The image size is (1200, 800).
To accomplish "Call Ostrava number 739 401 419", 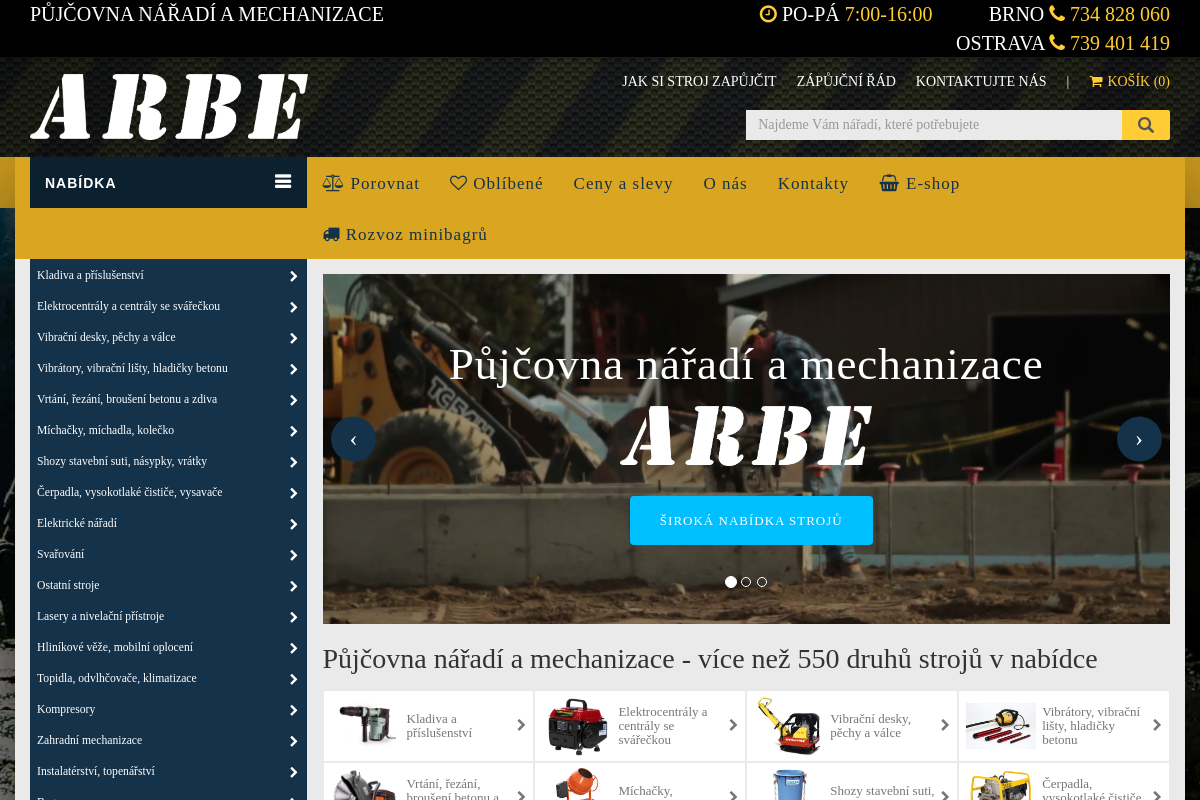I will pyautogui.click(x=1120, y=43).
